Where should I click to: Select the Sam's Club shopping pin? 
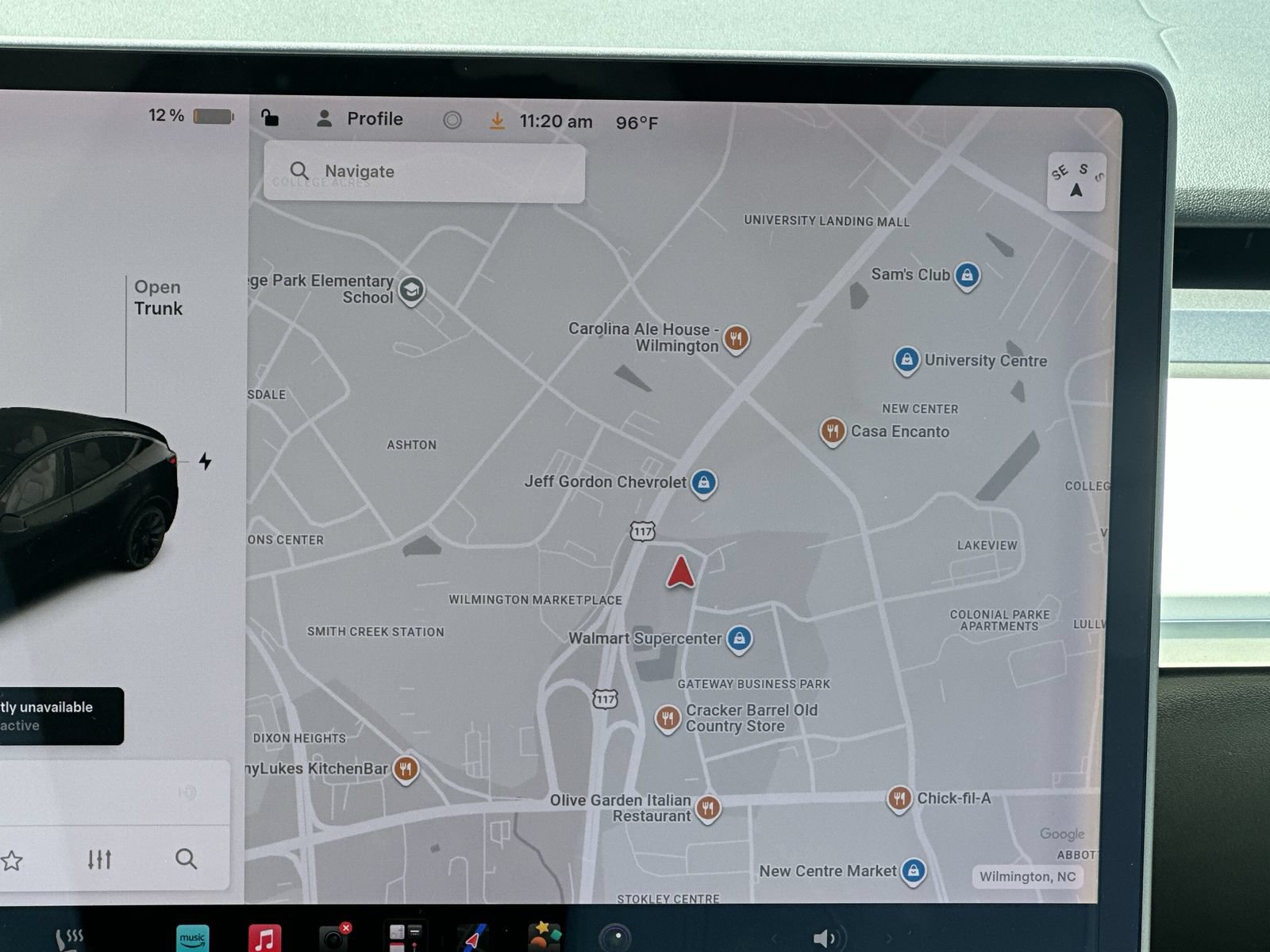click(x=967, y=275)
